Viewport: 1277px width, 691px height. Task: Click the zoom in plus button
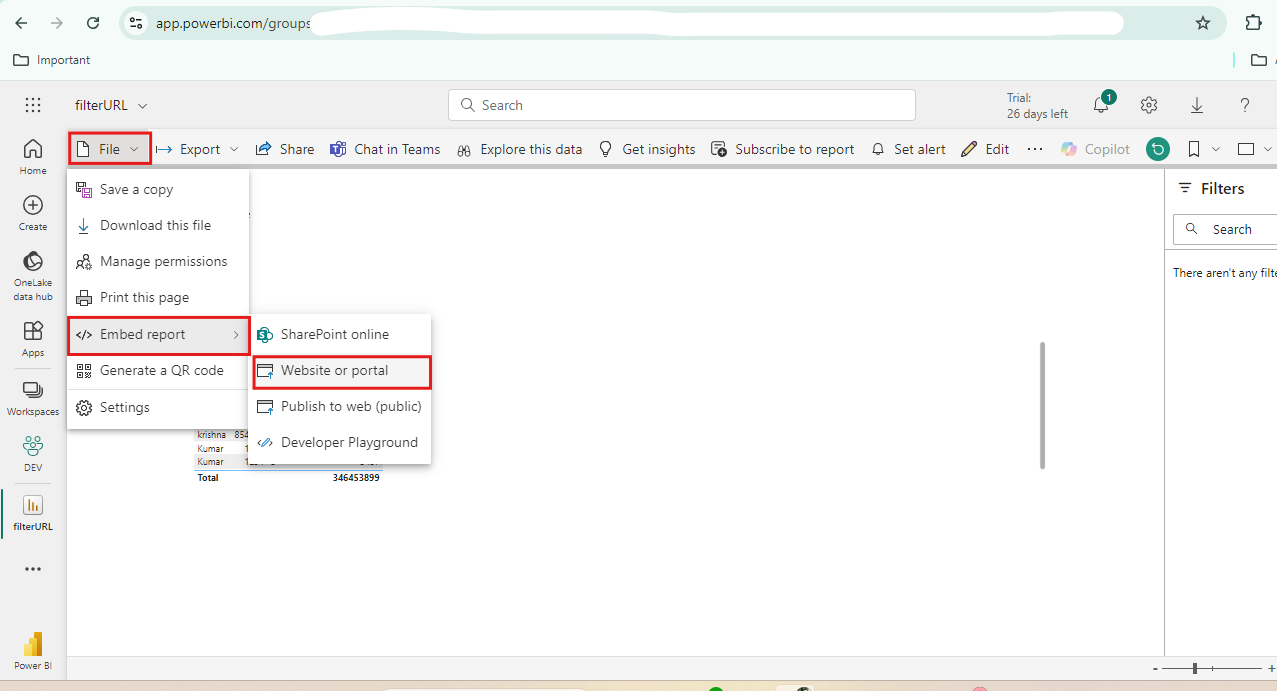[1271, 668]
